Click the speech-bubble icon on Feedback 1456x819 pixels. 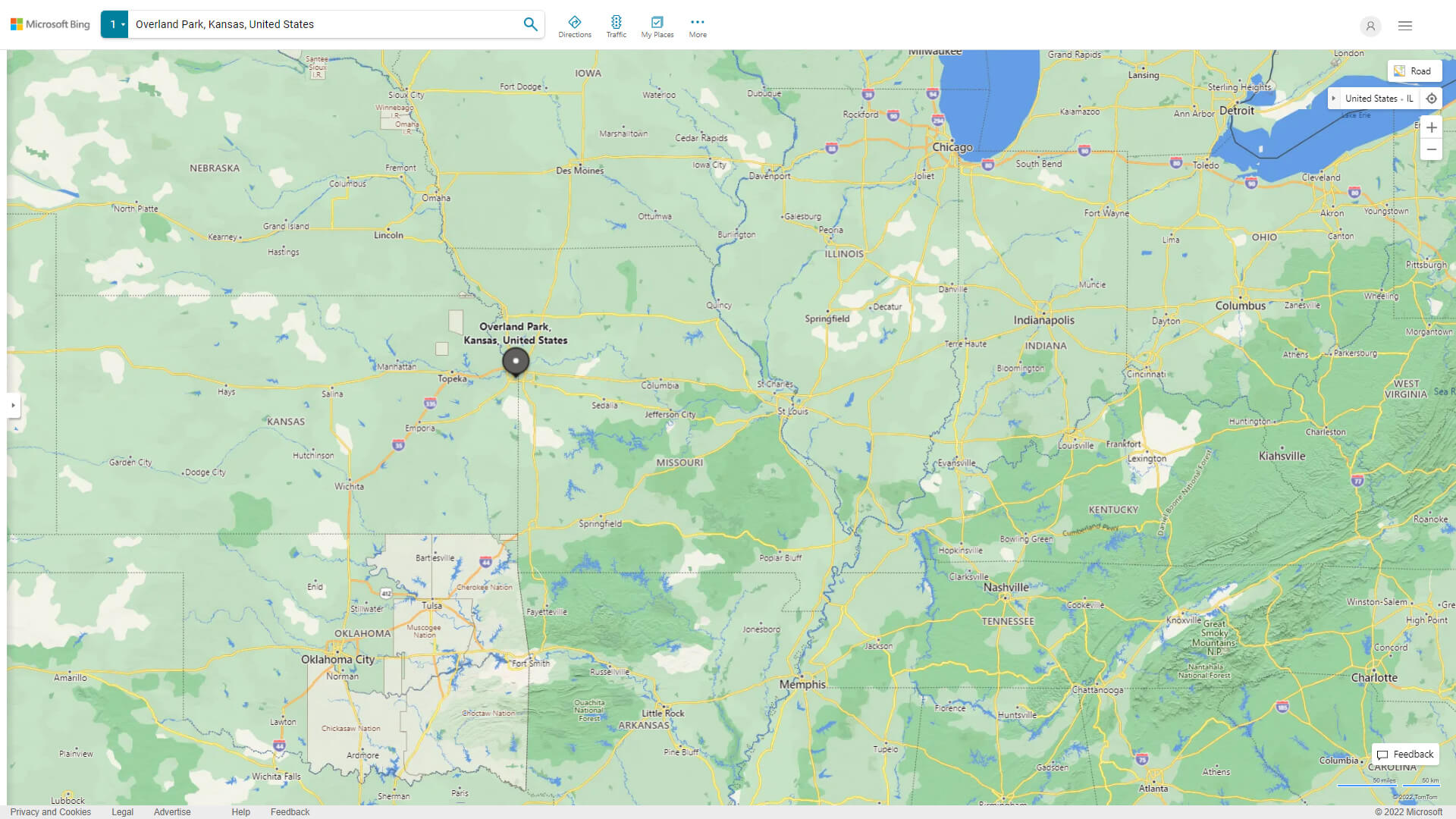pyautogui.click(x=1382, y=755)
